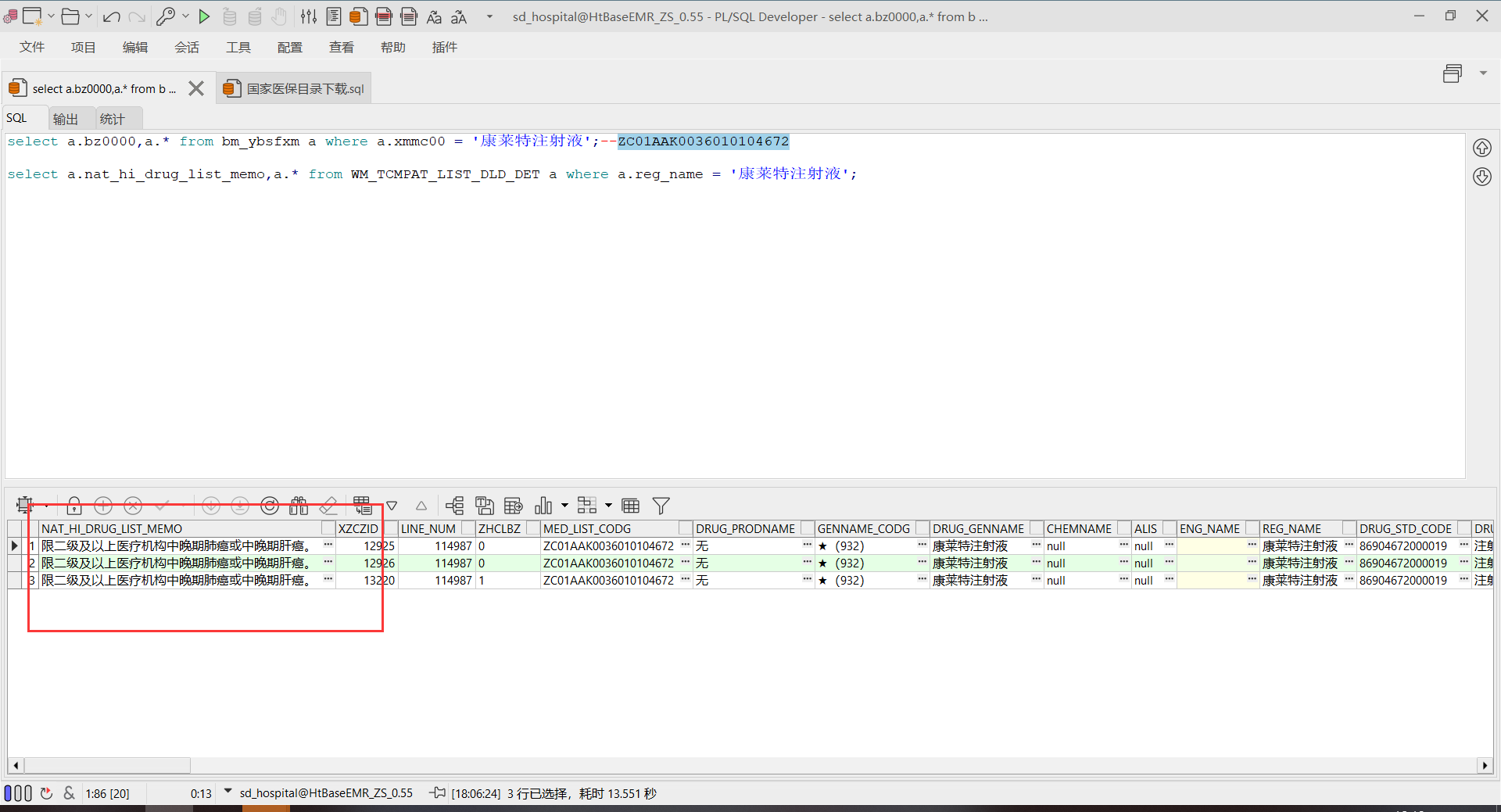The height and width of the screenshot is (812, 1501).
Task: Close the 'select a.bz0000,a.* from b' tab
Action: (x=196, y=88)
